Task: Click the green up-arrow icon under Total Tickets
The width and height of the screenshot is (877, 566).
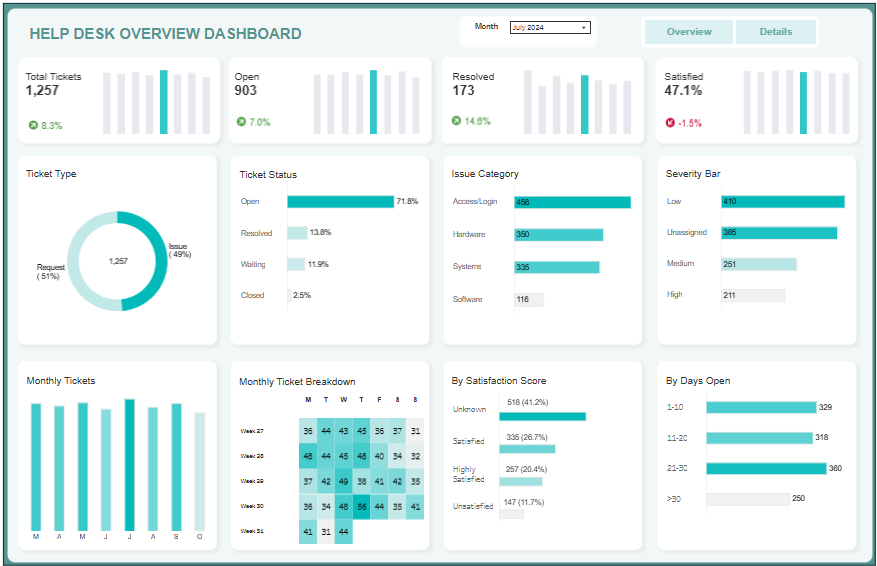Action: pyautogui.click(x=33, y=126)
